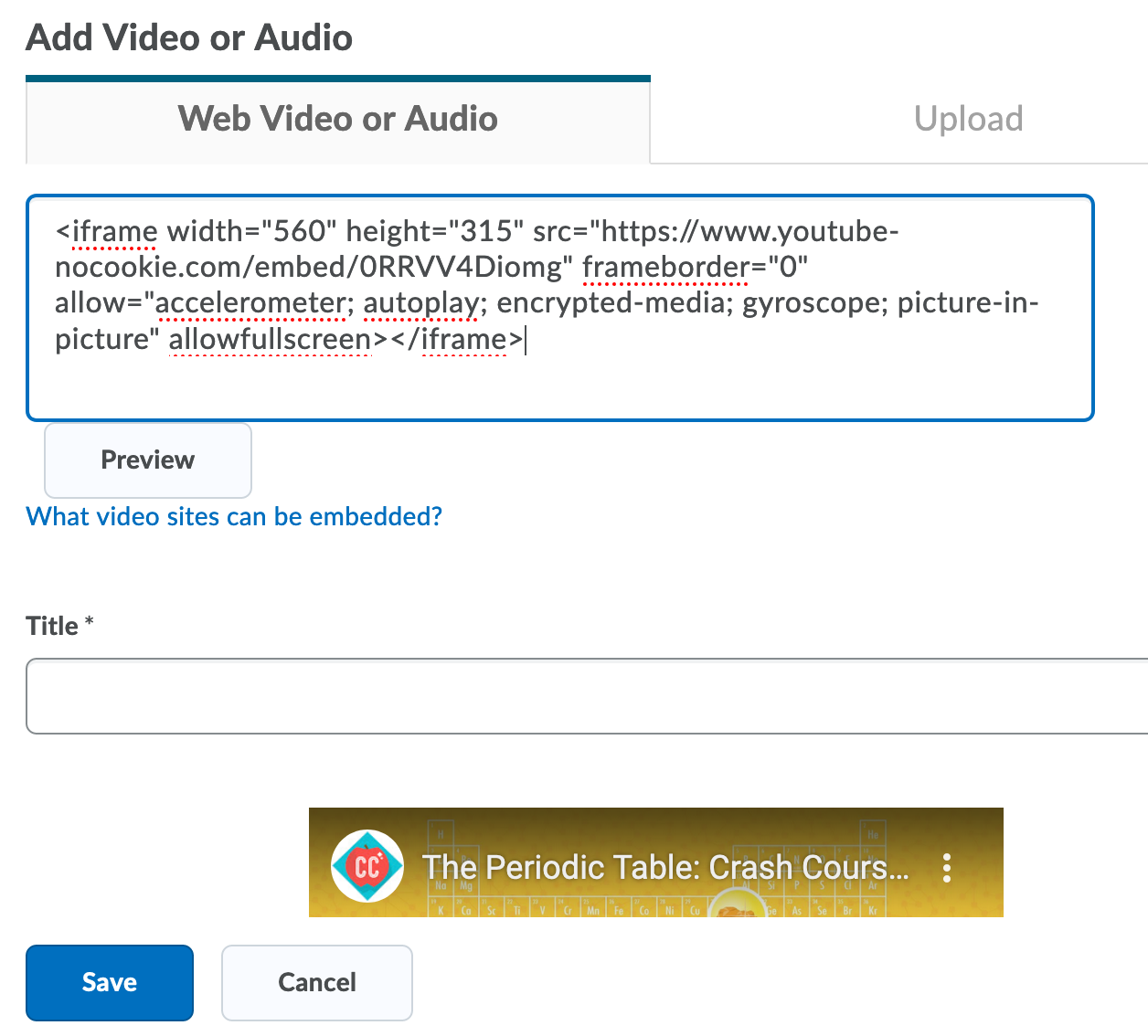1148x1036 pixels.
Task: Click the frameborder attribute in the embed code
Action: coord(667,267)
